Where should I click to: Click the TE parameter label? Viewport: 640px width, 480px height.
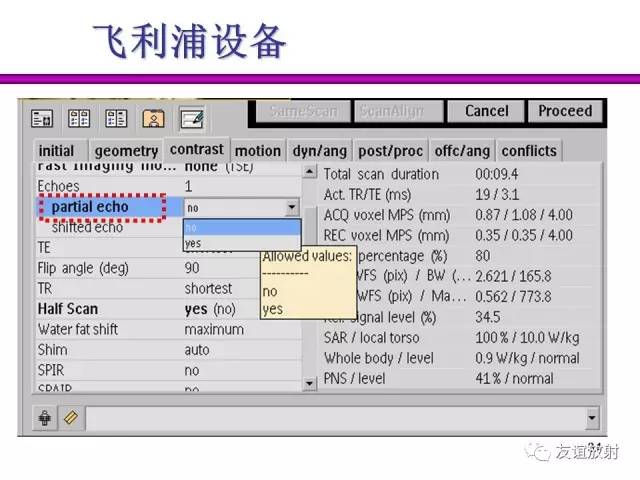(44, 248)
